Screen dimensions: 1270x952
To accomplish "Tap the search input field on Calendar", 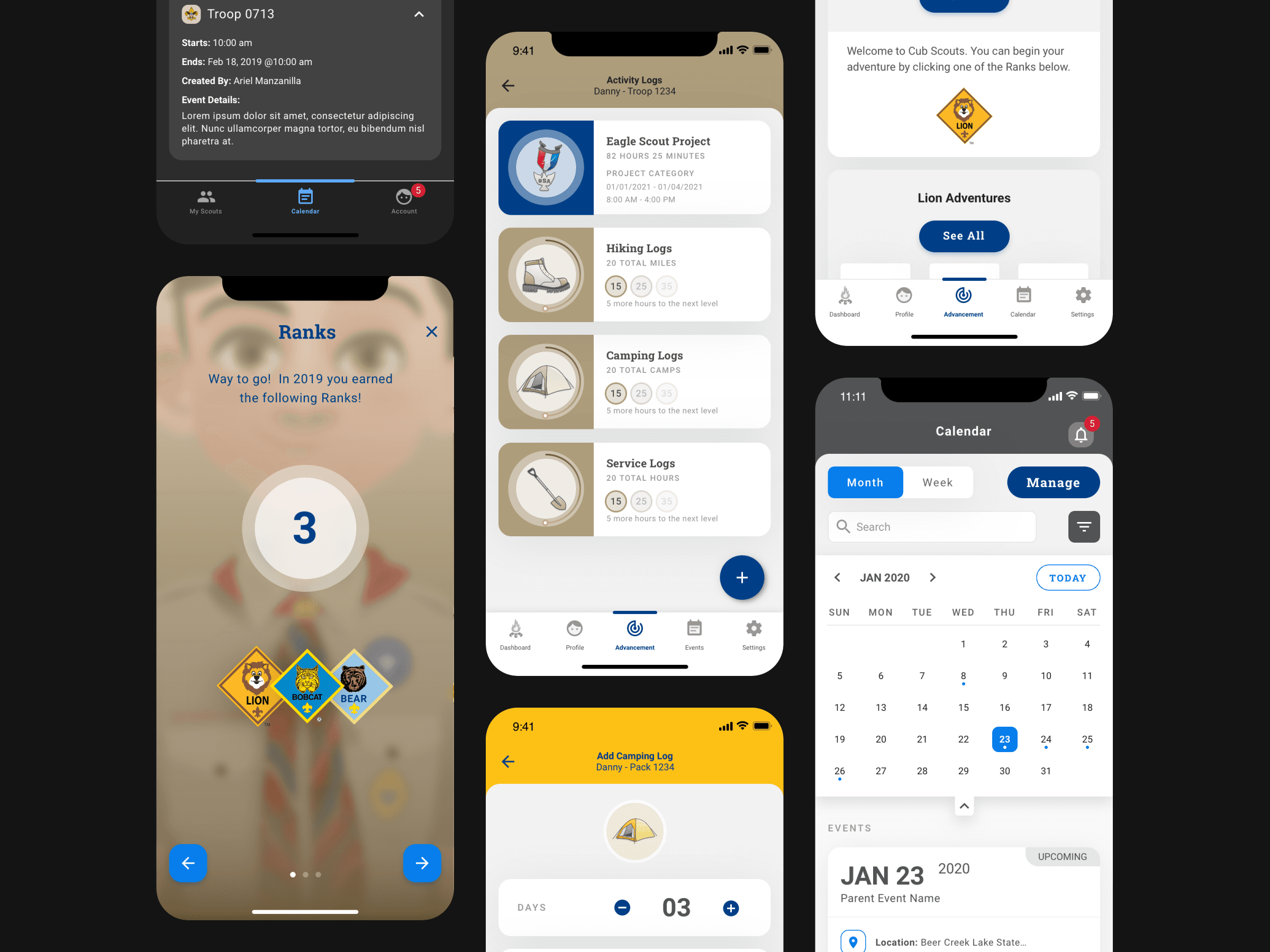I will [x=932, y=527].
